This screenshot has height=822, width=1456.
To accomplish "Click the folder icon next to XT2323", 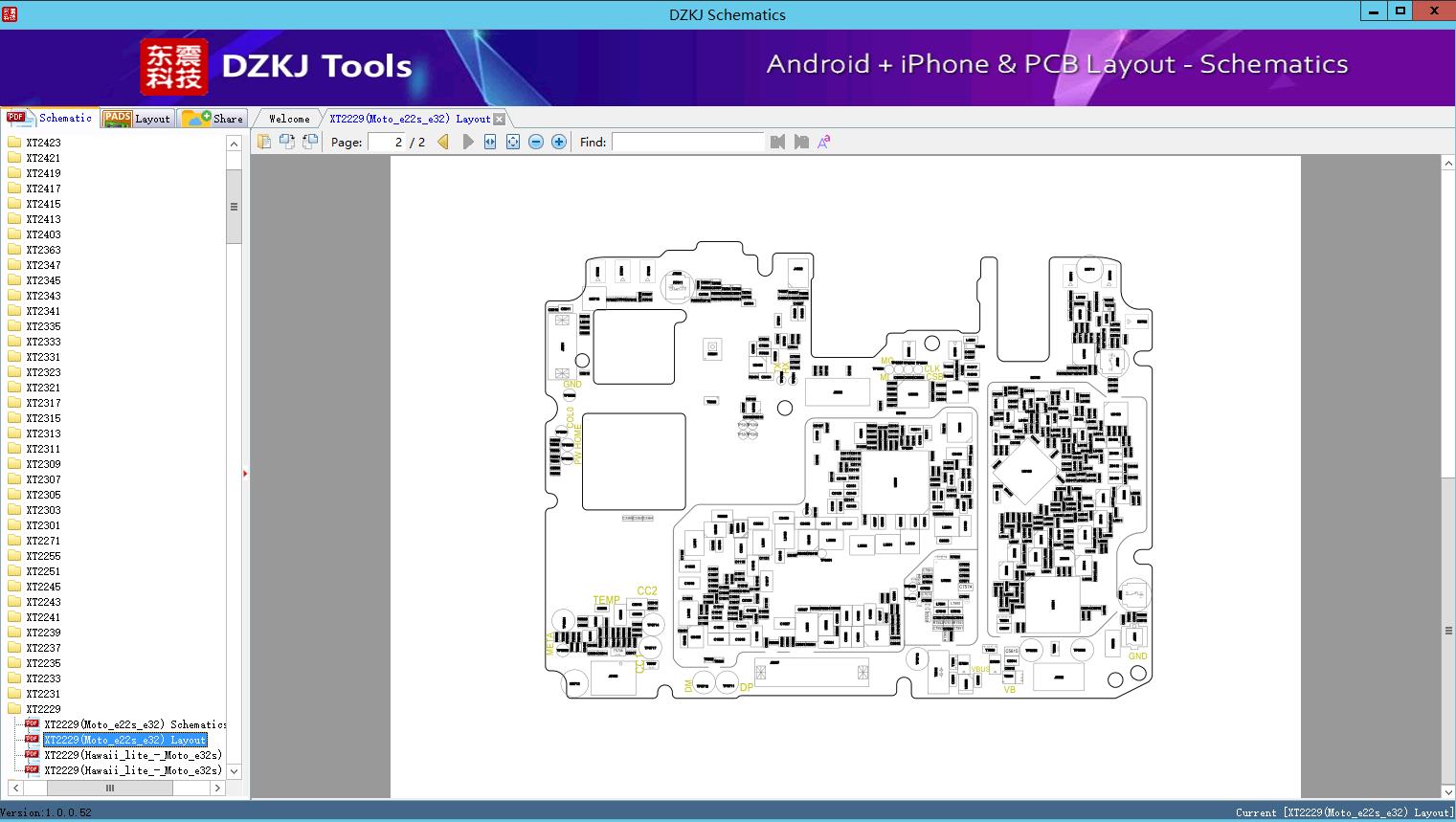I will point(14,372).
